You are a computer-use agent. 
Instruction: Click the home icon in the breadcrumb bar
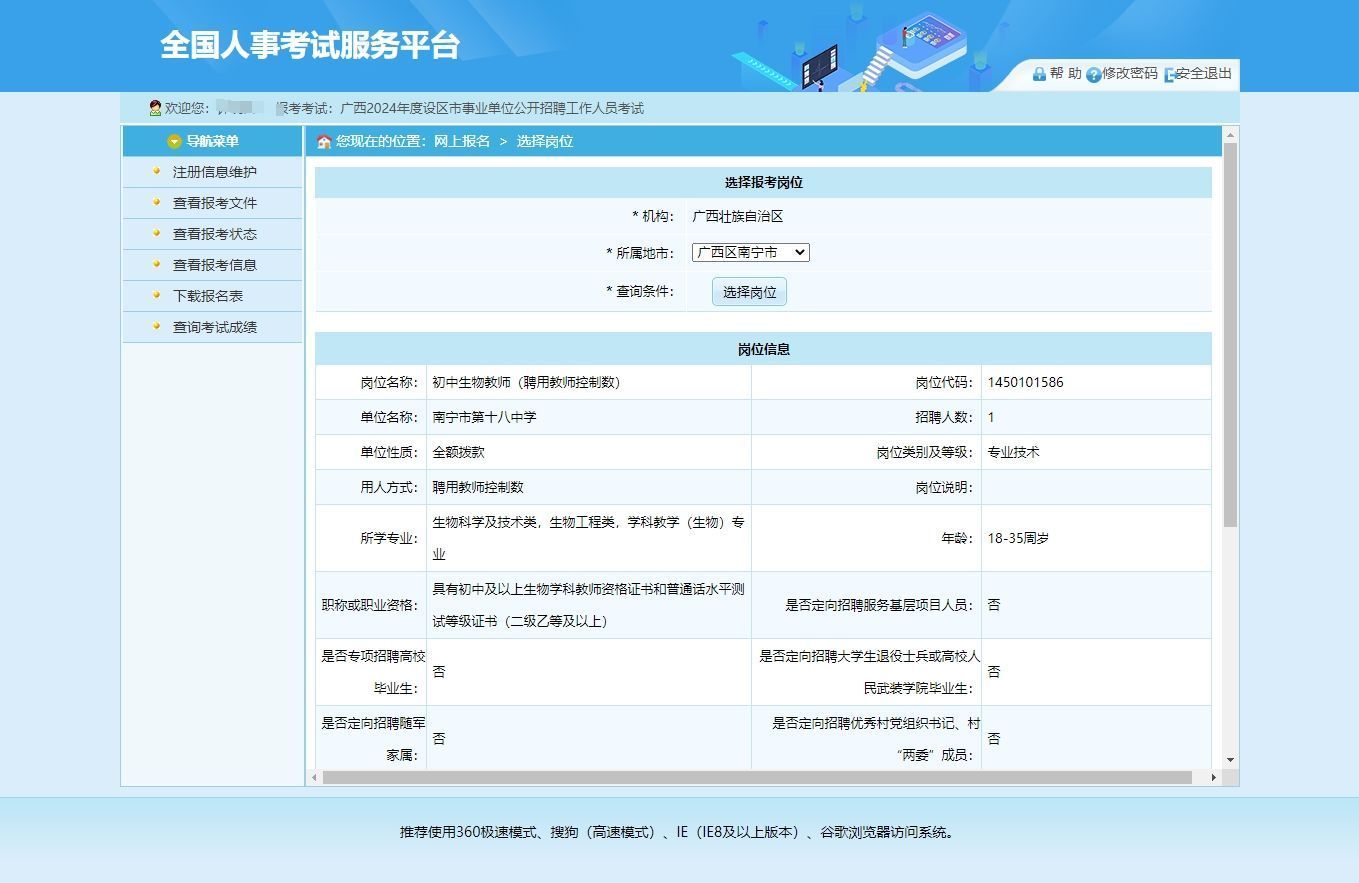pos(324,142)
